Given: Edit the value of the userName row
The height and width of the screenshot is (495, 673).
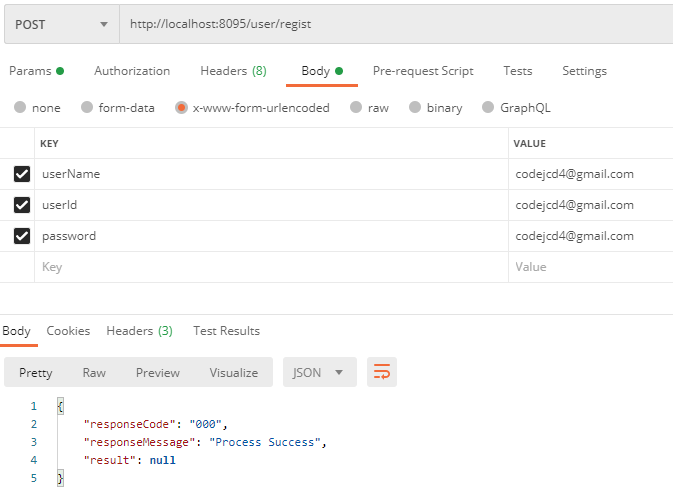Looking at the screenshot, I should pyautogui.click(x=591, y=174).
